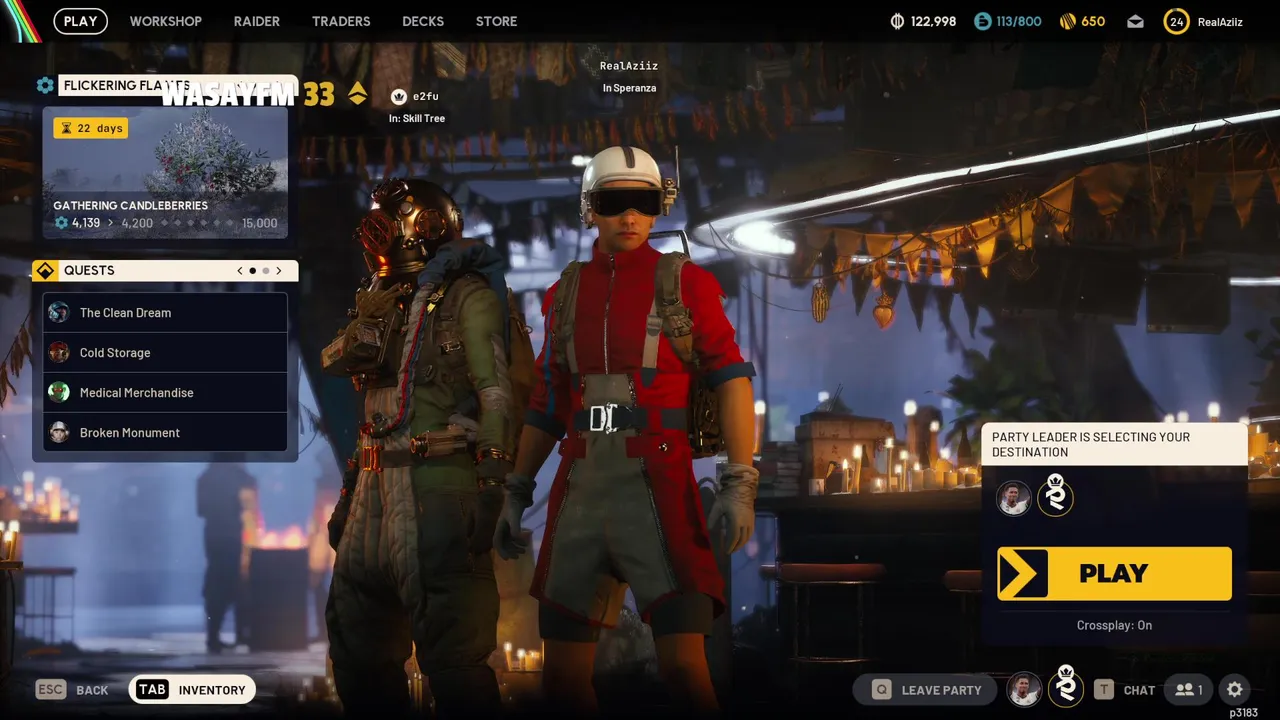Click the blue gear icon beside 4,139

point(61,223)
